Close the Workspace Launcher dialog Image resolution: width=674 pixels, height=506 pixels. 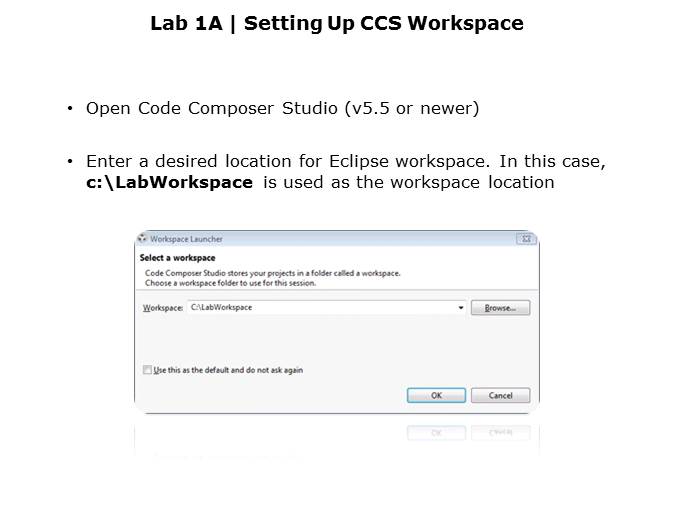[x=524, y=239]
